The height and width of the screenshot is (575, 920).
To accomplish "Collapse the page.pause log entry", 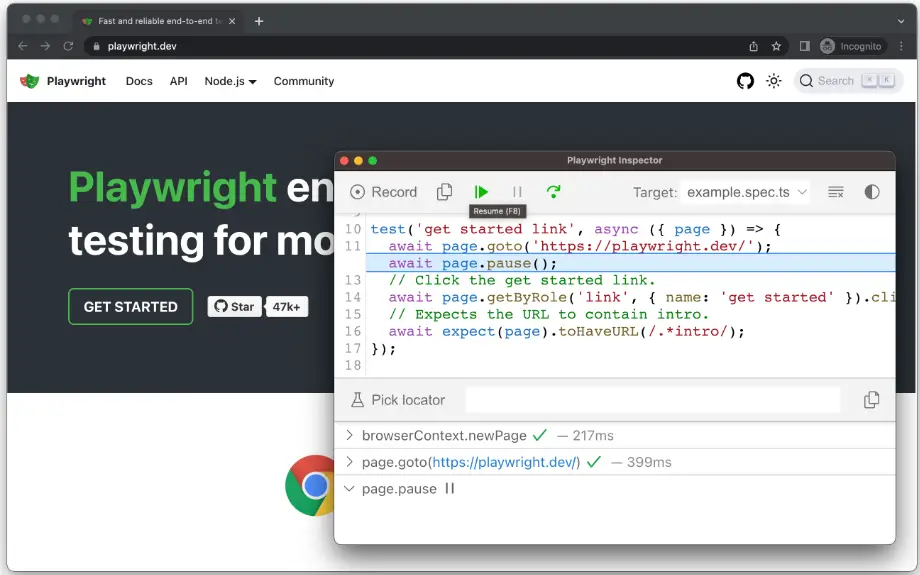I will [349, 489].
